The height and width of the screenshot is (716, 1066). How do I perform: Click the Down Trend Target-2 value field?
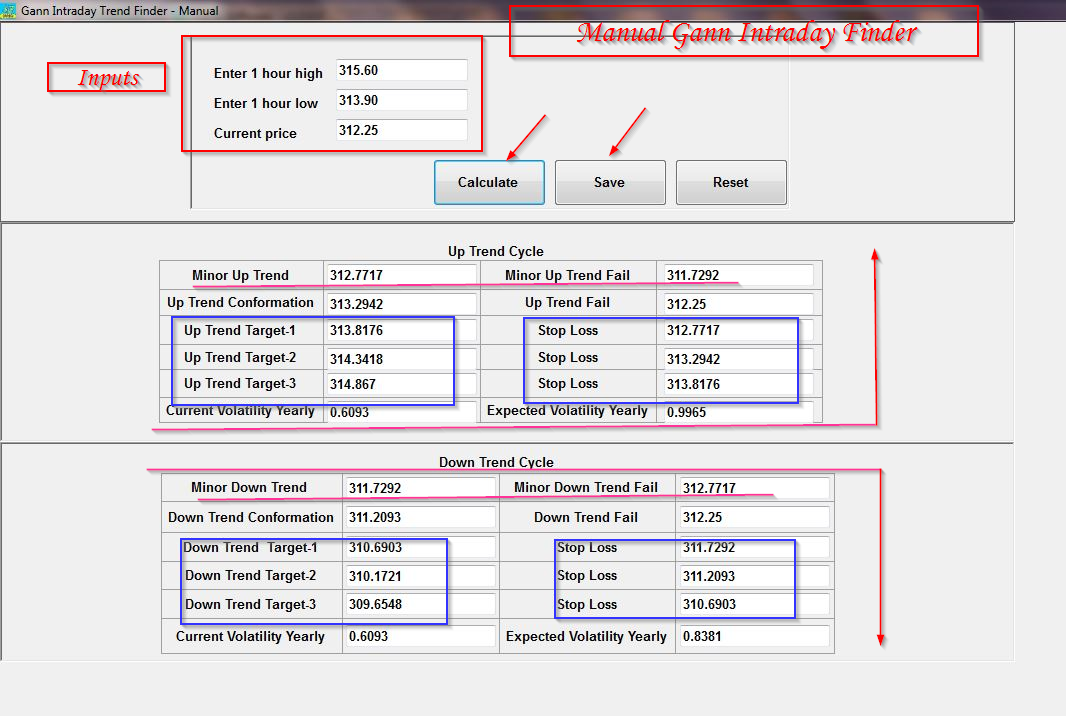click(418, 575)
